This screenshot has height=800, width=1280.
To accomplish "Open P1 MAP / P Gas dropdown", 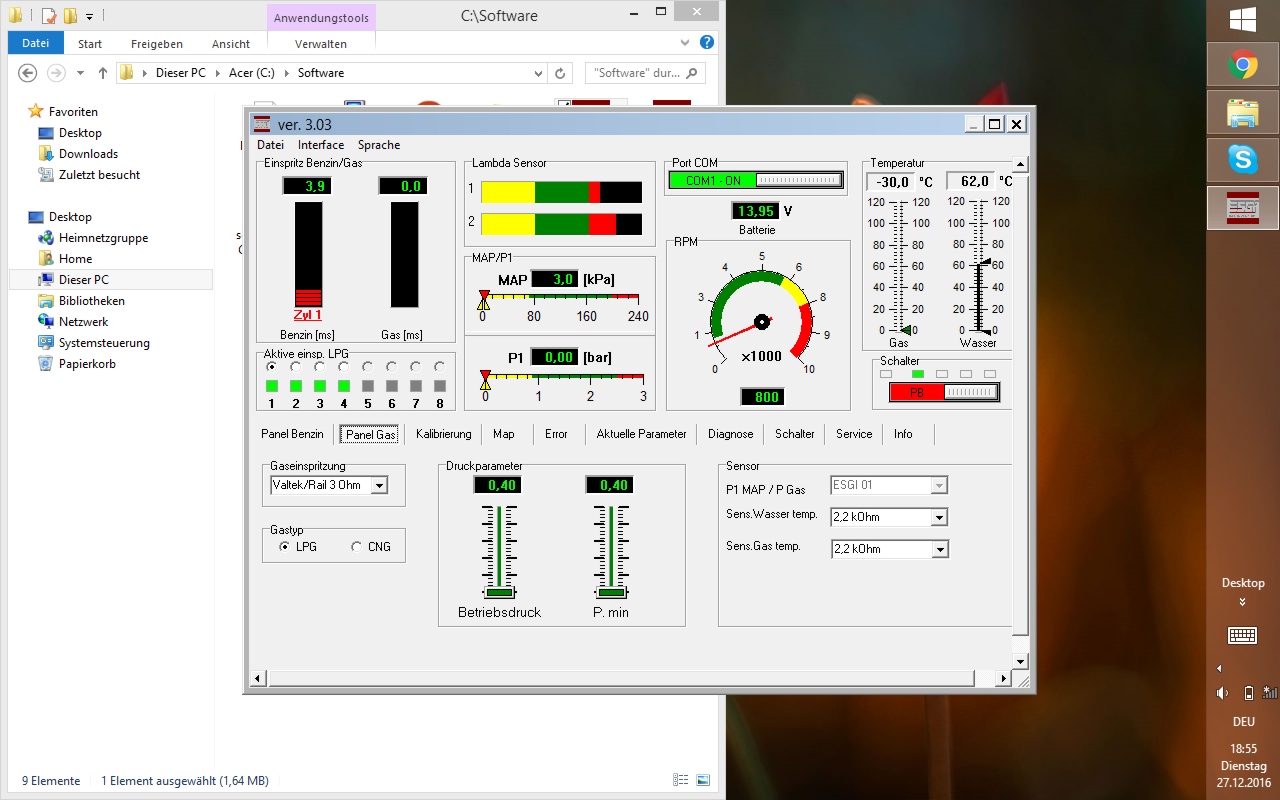I will pyautogui.click(x=938, y=486).
